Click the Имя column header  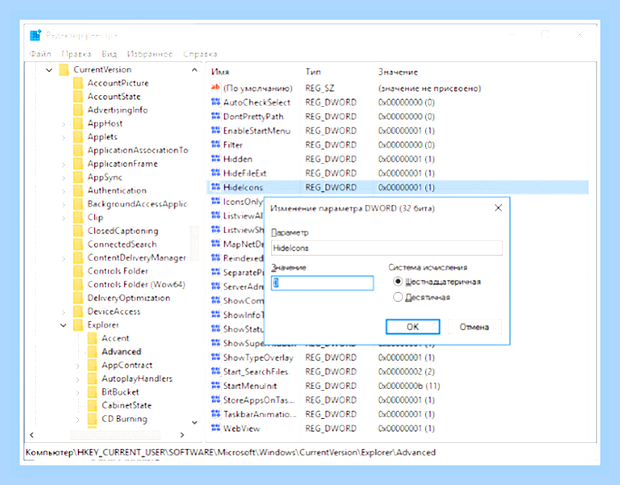pyautogui.click(x=220, y=72)
